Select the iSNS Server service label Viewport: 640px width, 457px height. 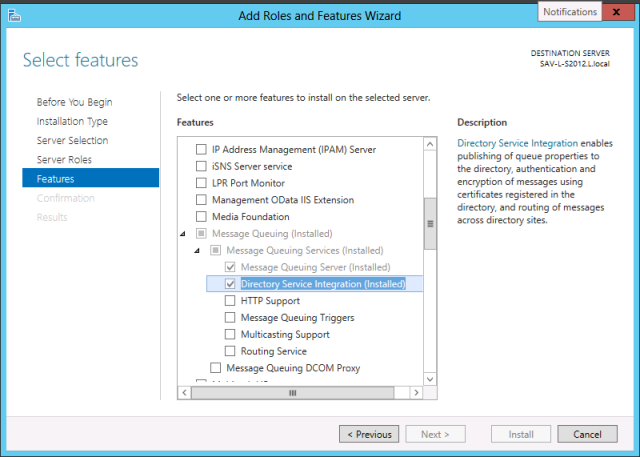click(x=252, y=166)
